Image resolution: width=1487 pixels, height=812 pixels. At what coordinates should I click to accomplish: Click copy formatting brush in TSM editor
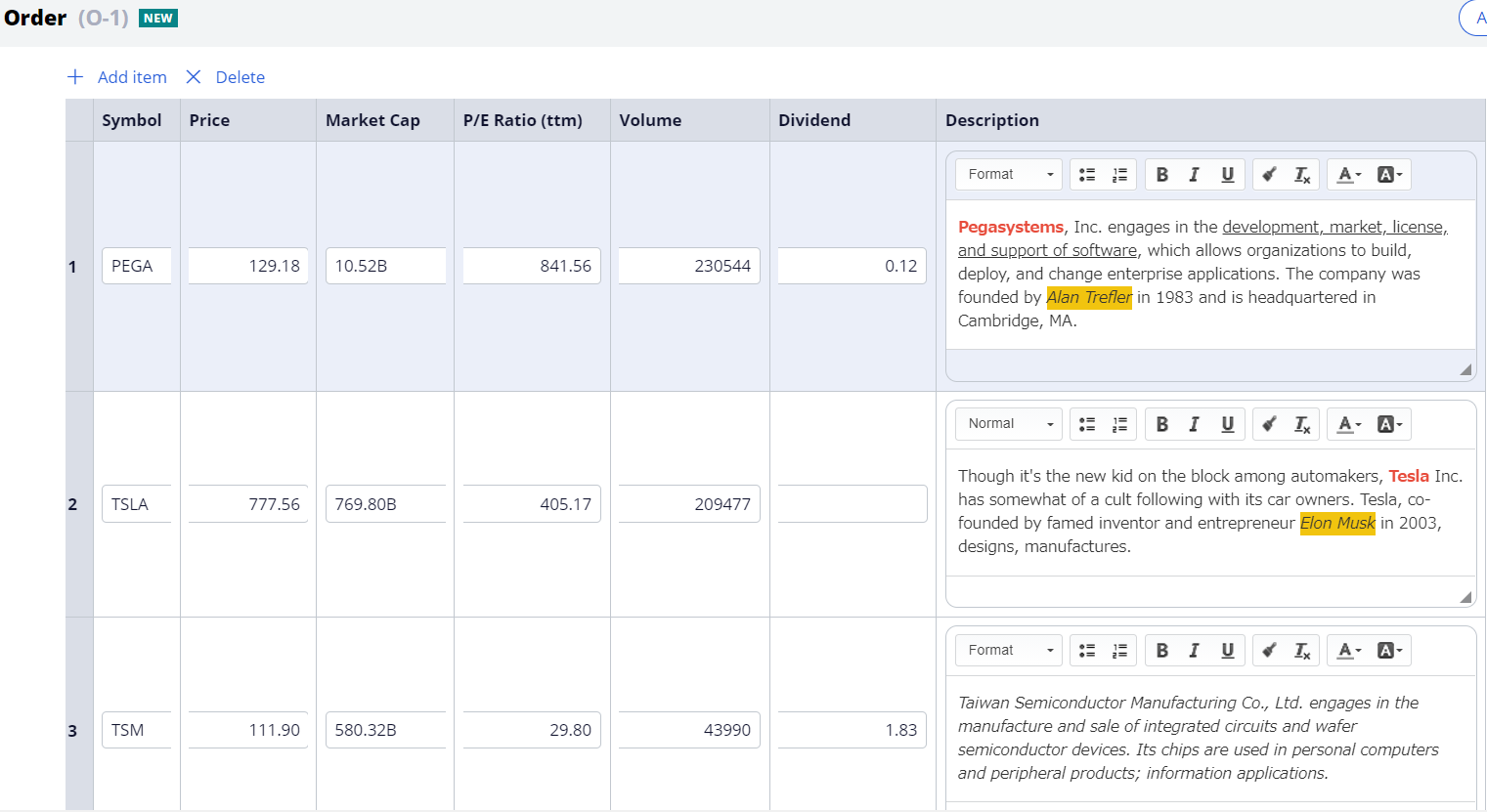[1269, 651]
